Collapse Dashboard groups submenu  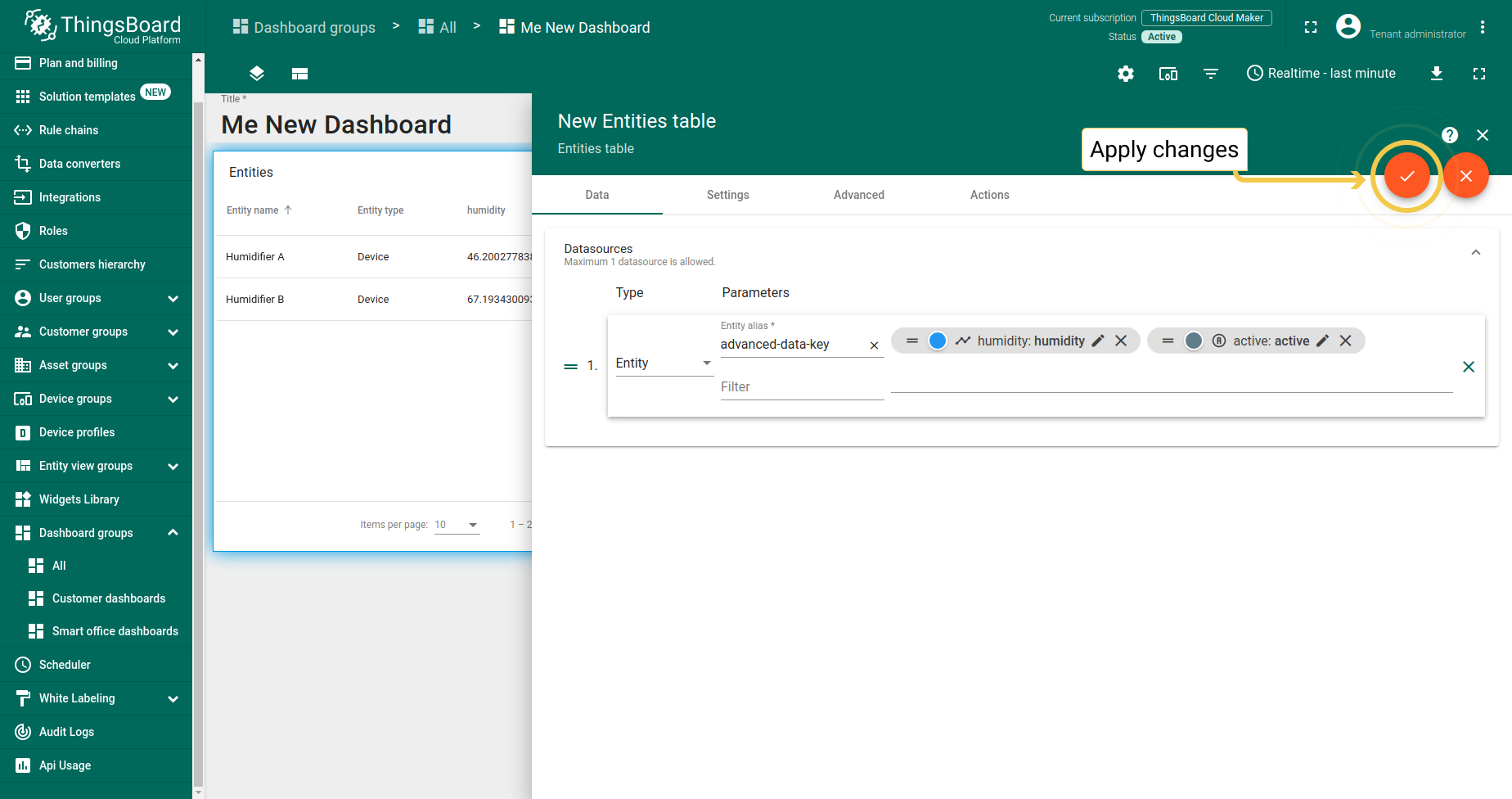(173, 533)
